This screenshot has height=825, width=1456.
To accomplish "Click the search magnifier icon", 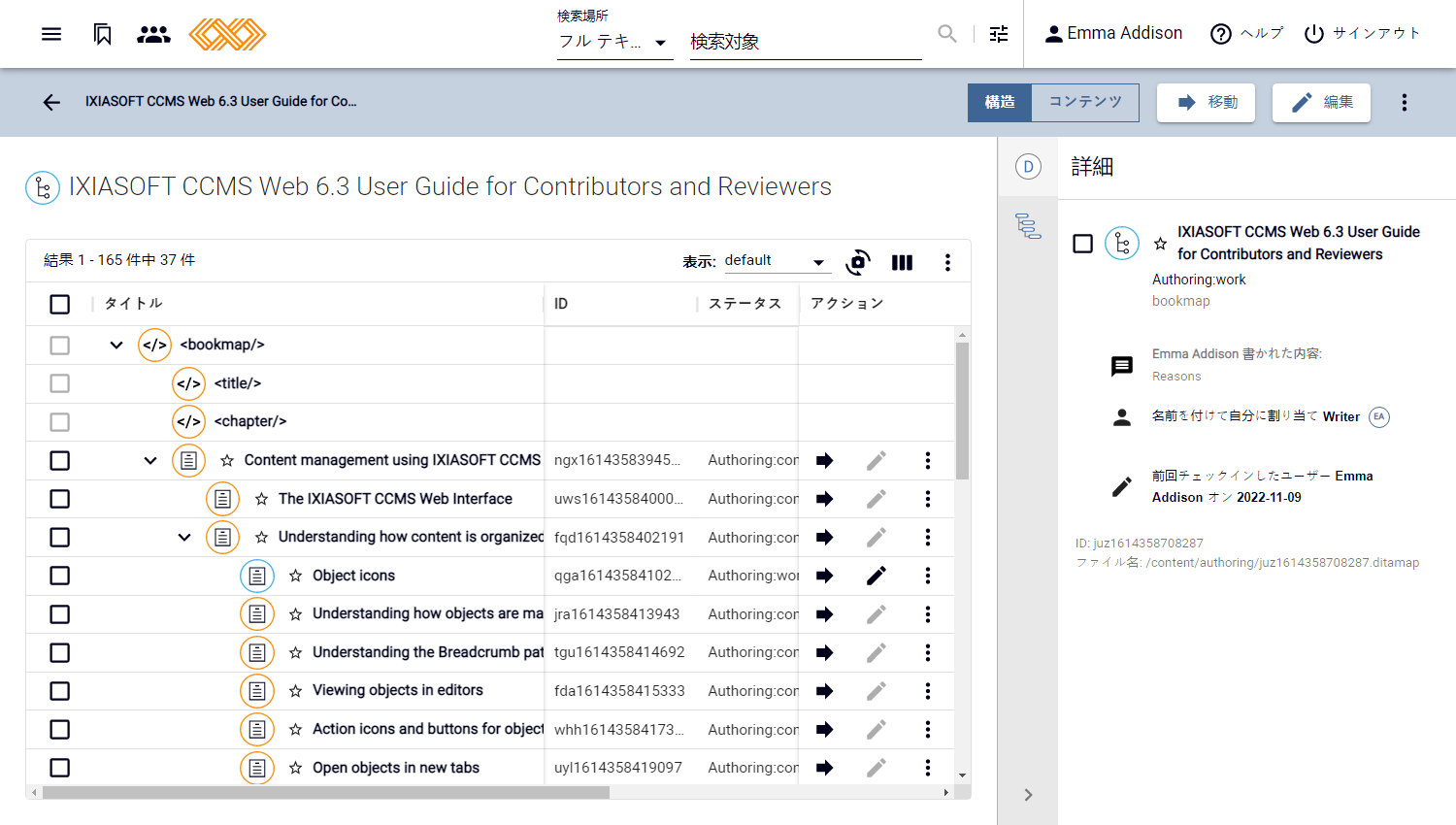I will click(947, 34).
